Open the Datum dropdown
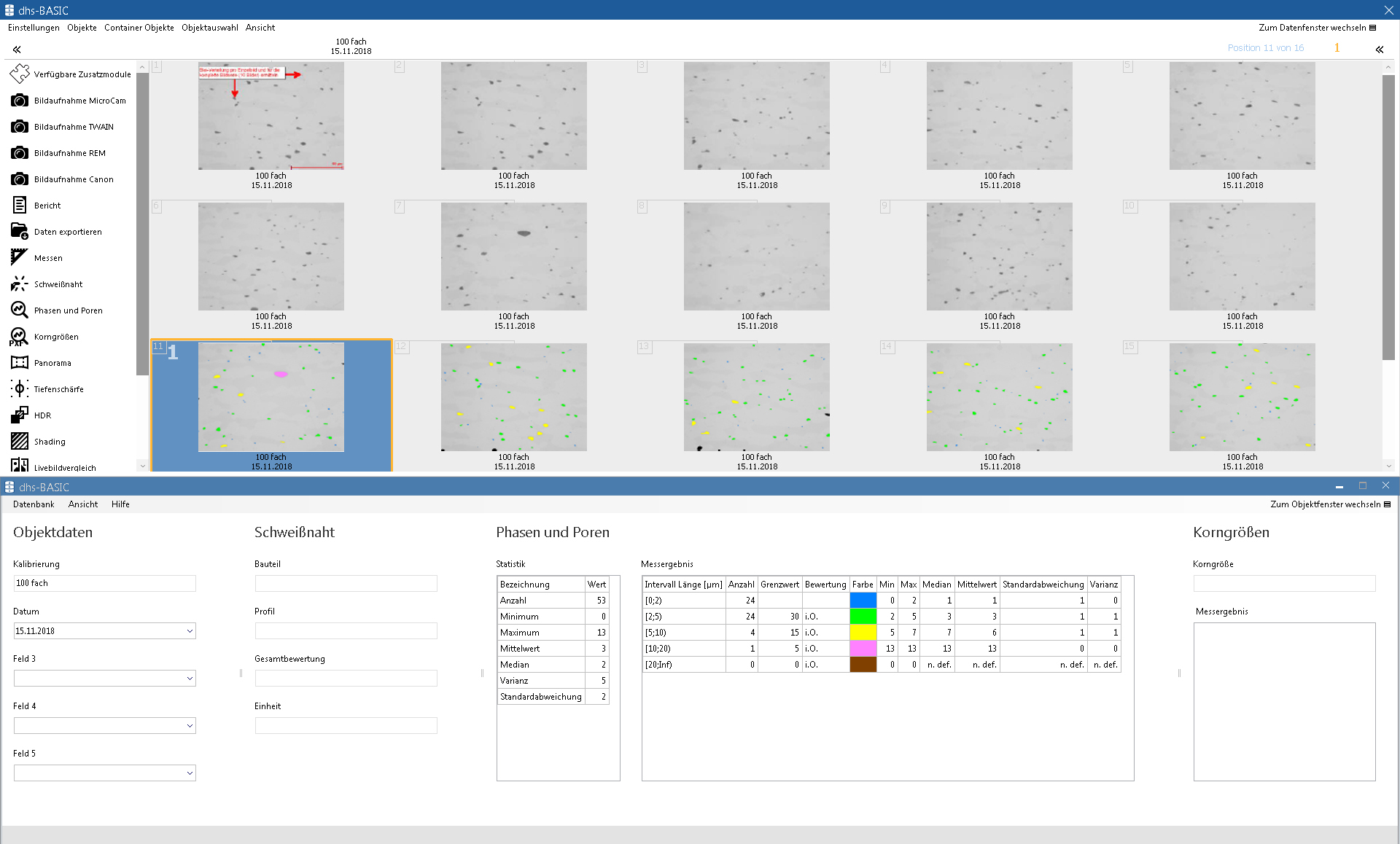 click(189, 630)
